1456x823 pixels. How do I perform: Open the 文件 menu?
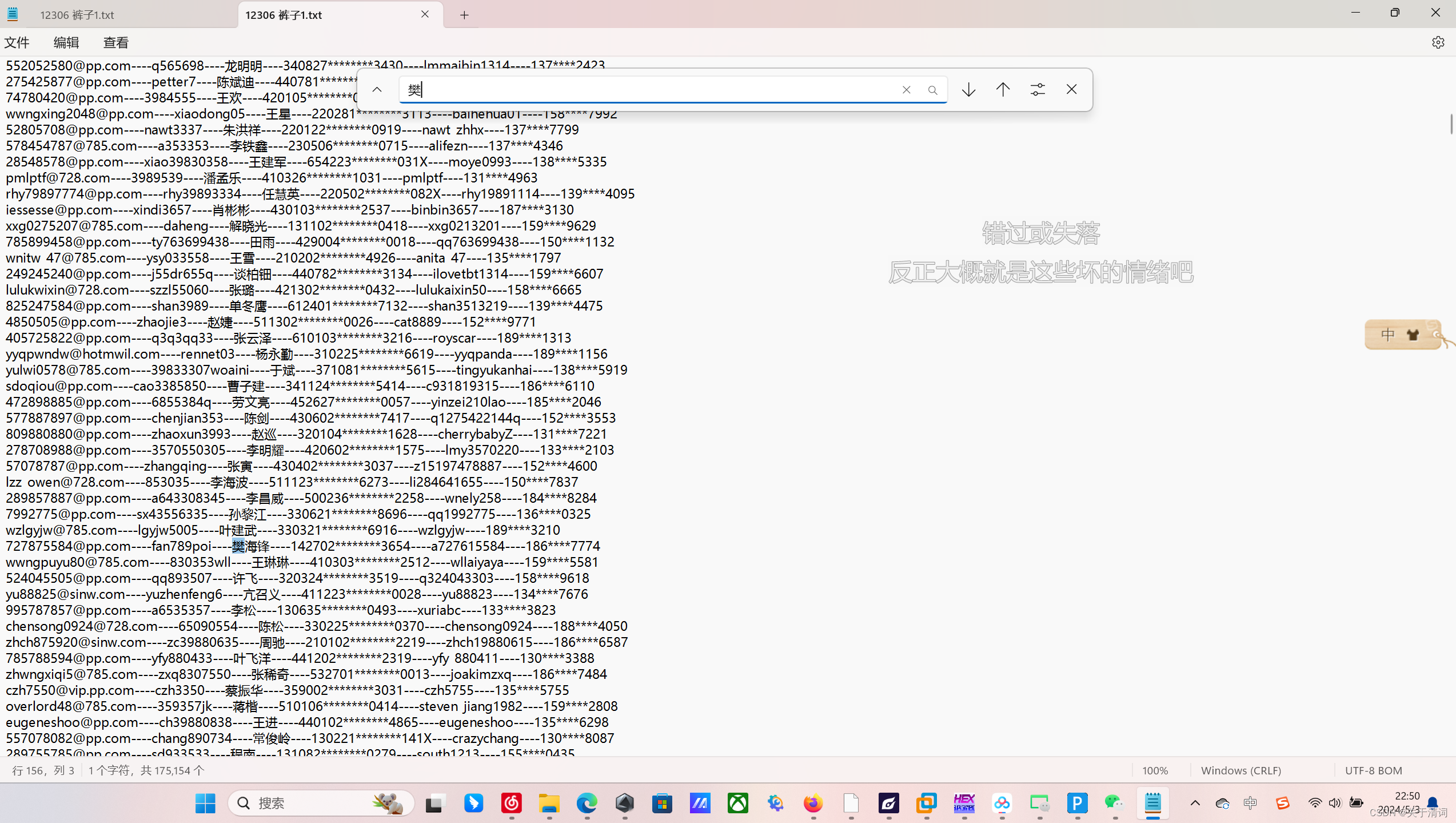pyautogui.click(x=17, y=43)
